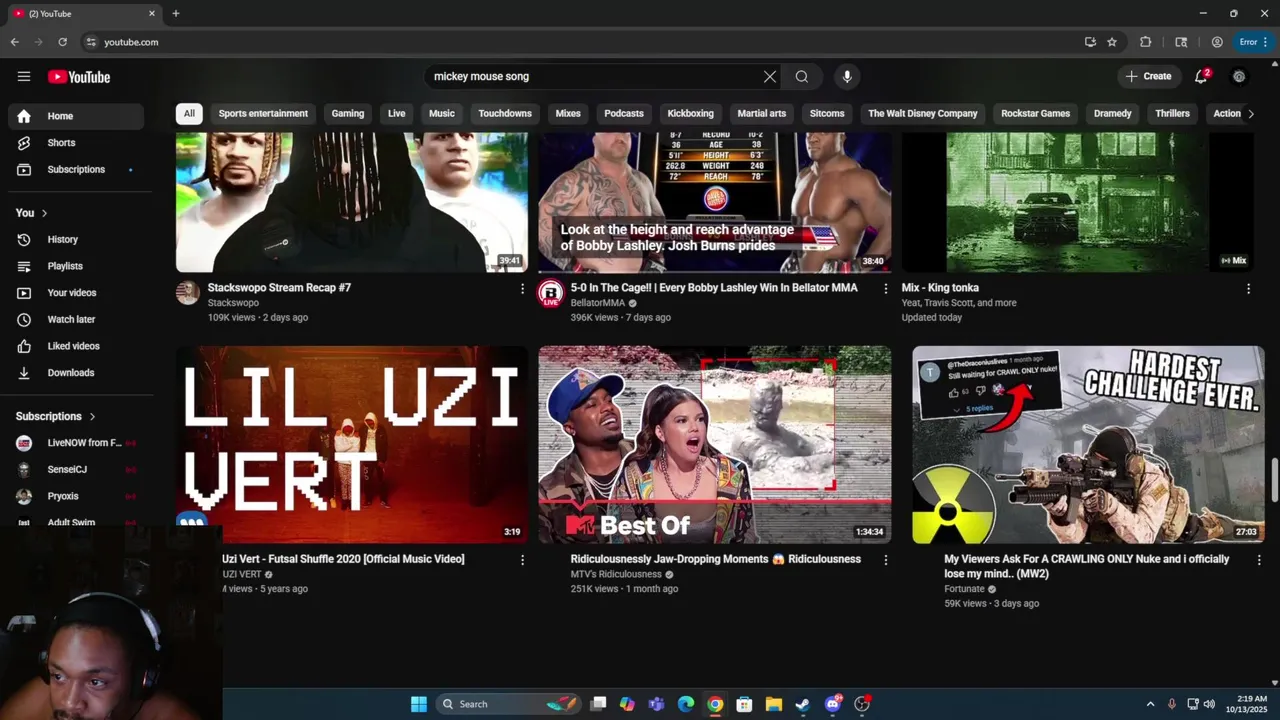Open Shorts from the sidebar
Screen dimensions: 1280x720
(x=76, y=143)
